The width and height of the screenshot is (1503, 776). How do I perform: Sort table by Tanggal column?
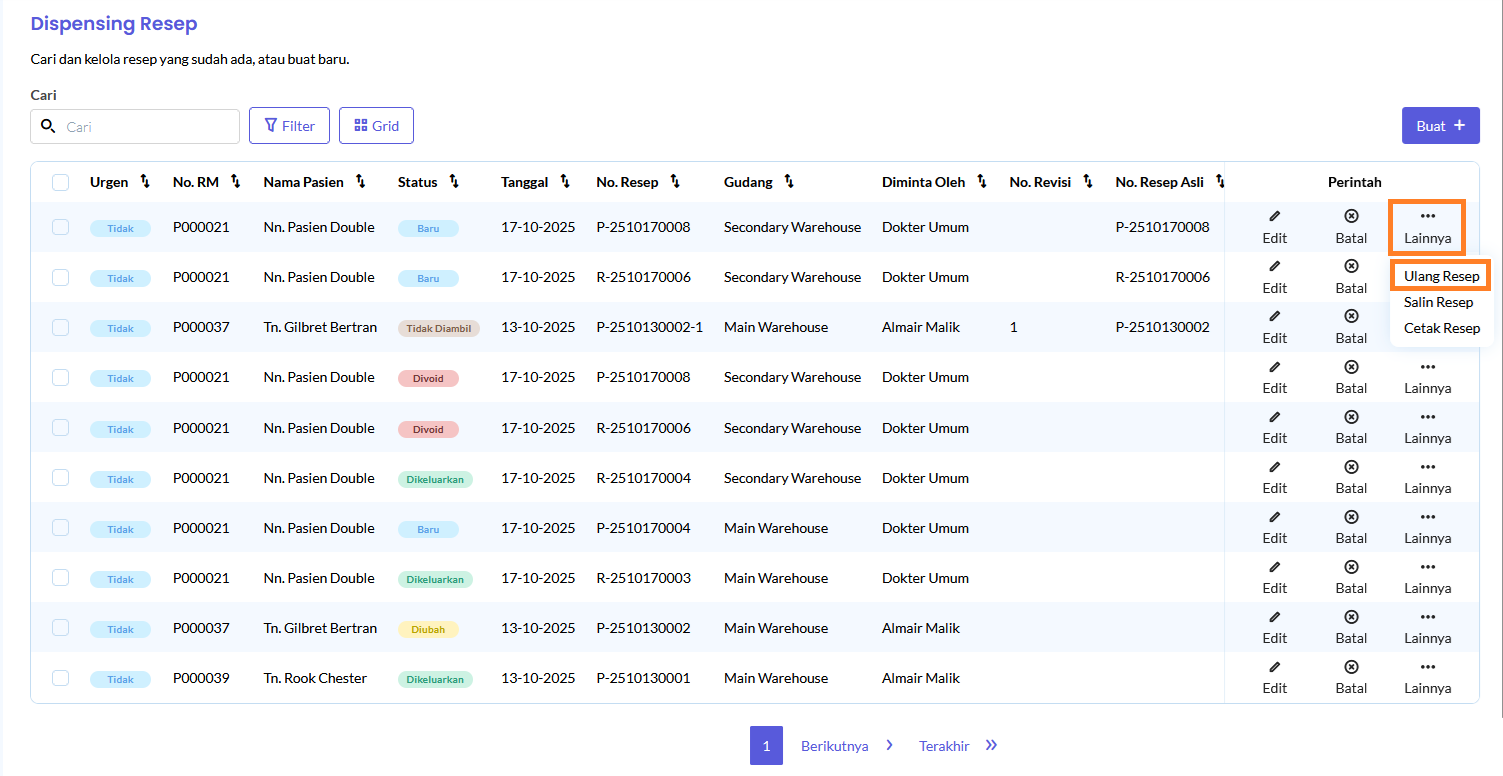565,182
